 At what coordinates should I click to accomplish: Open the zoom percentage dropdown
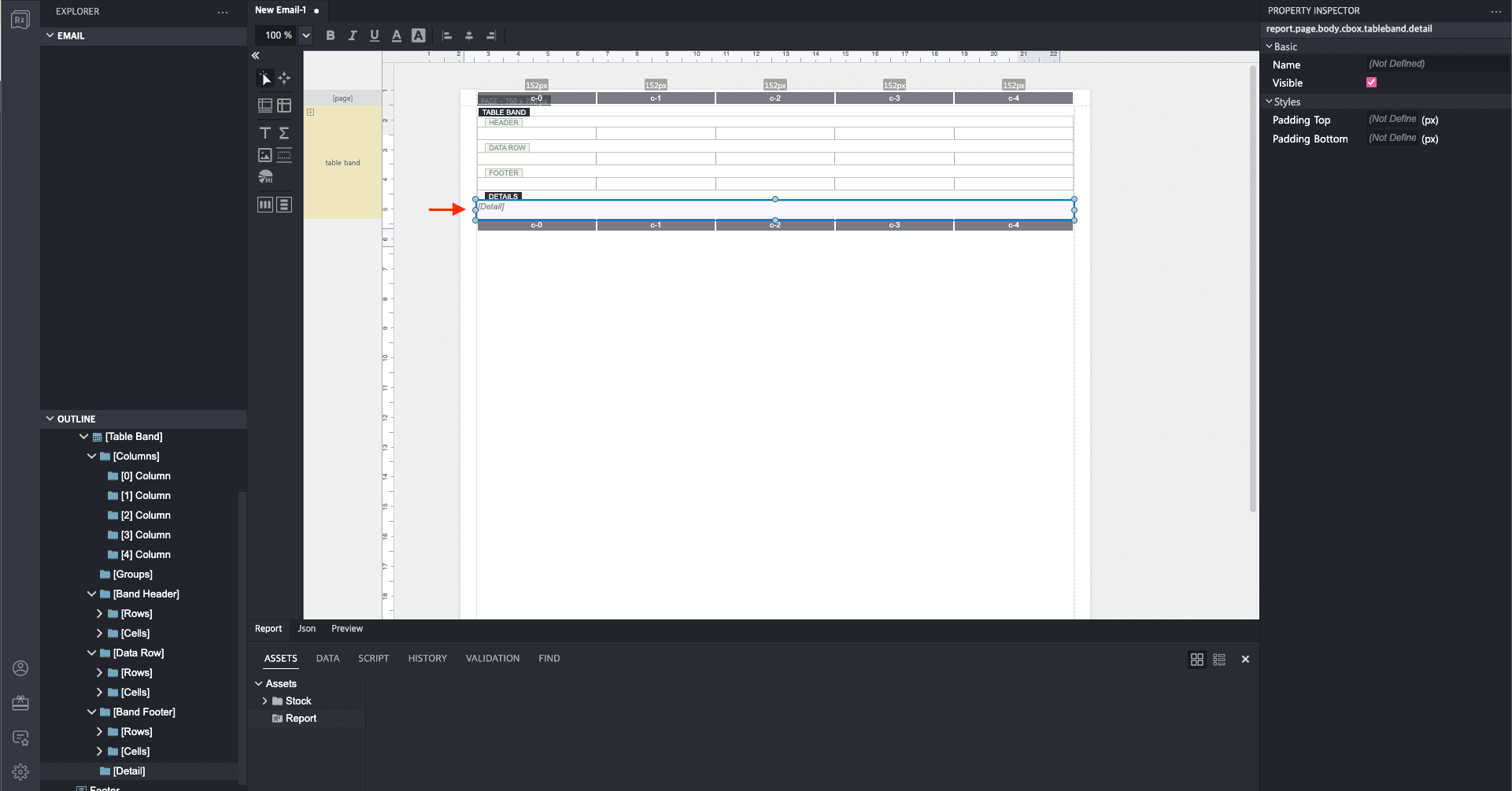[306, 35]
